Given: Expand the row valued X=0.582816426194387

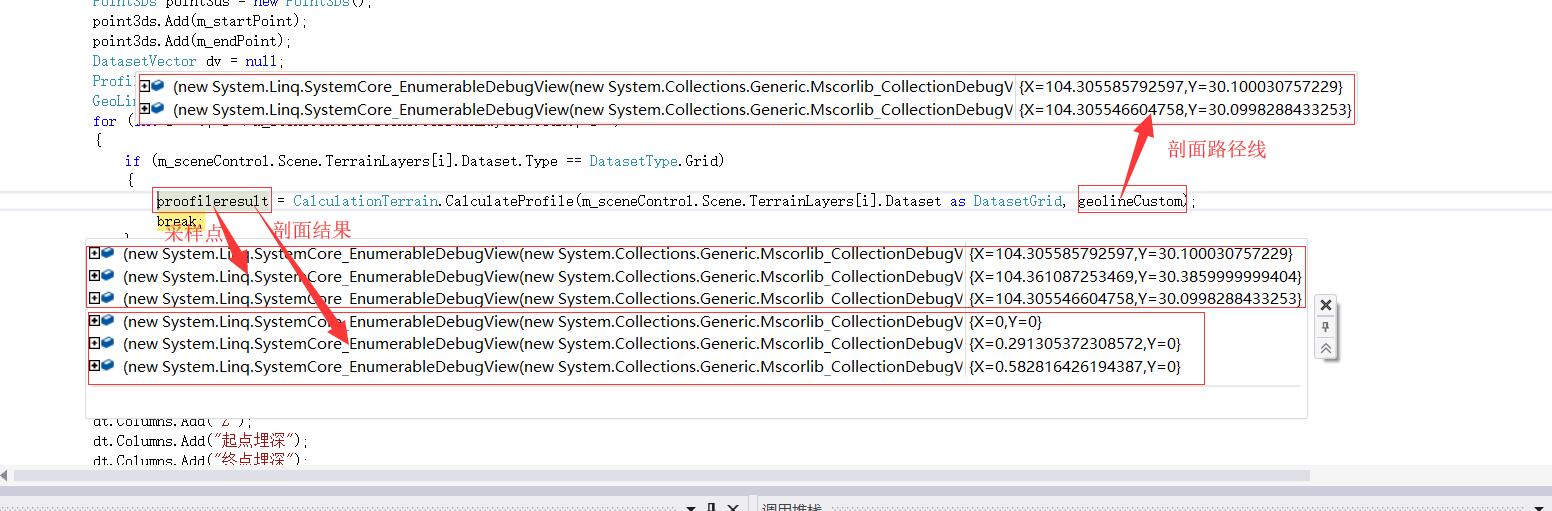Looking at the screenshot, I should [x=94, y=366].
